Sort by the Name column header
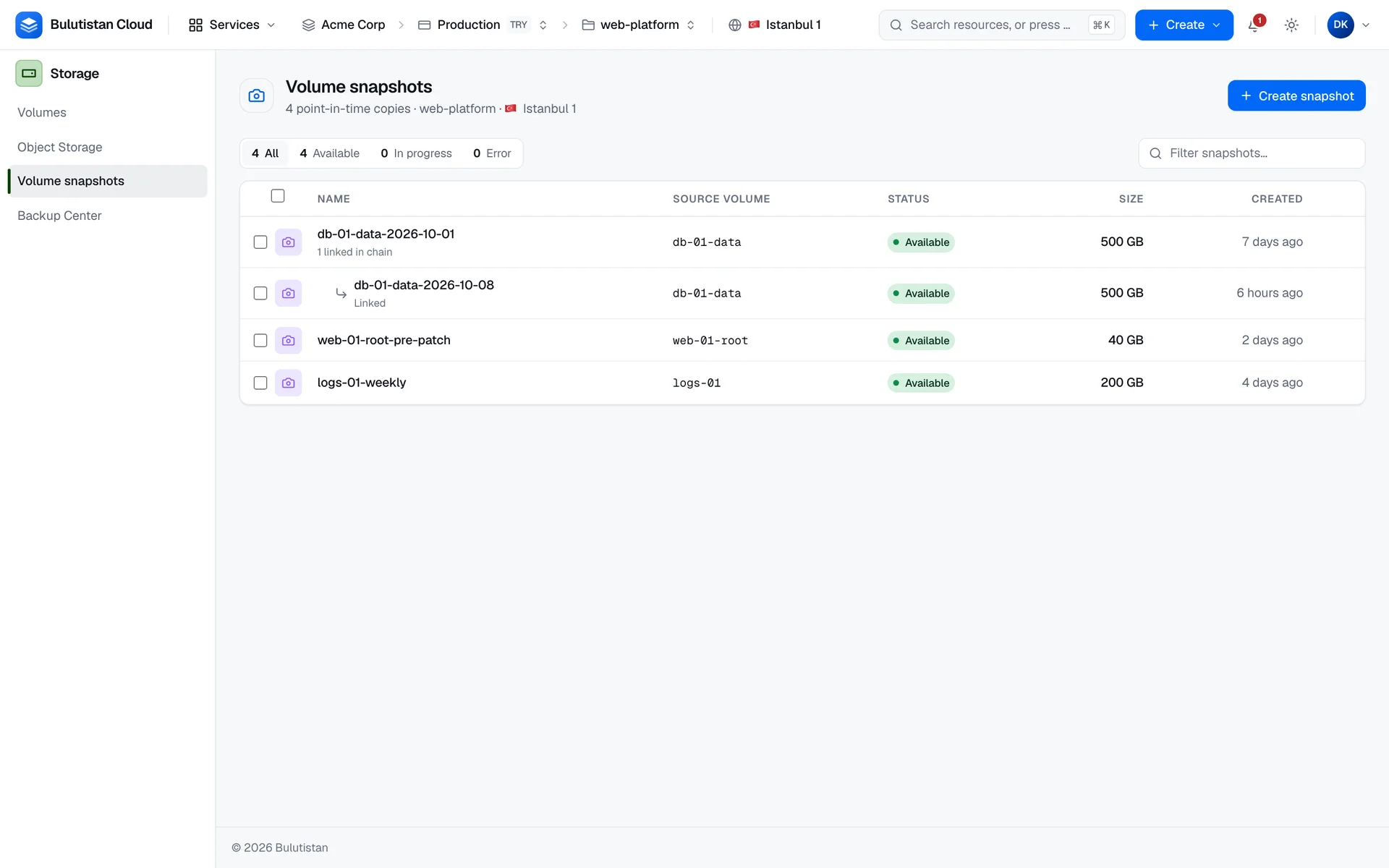 (x=334, y=199)
